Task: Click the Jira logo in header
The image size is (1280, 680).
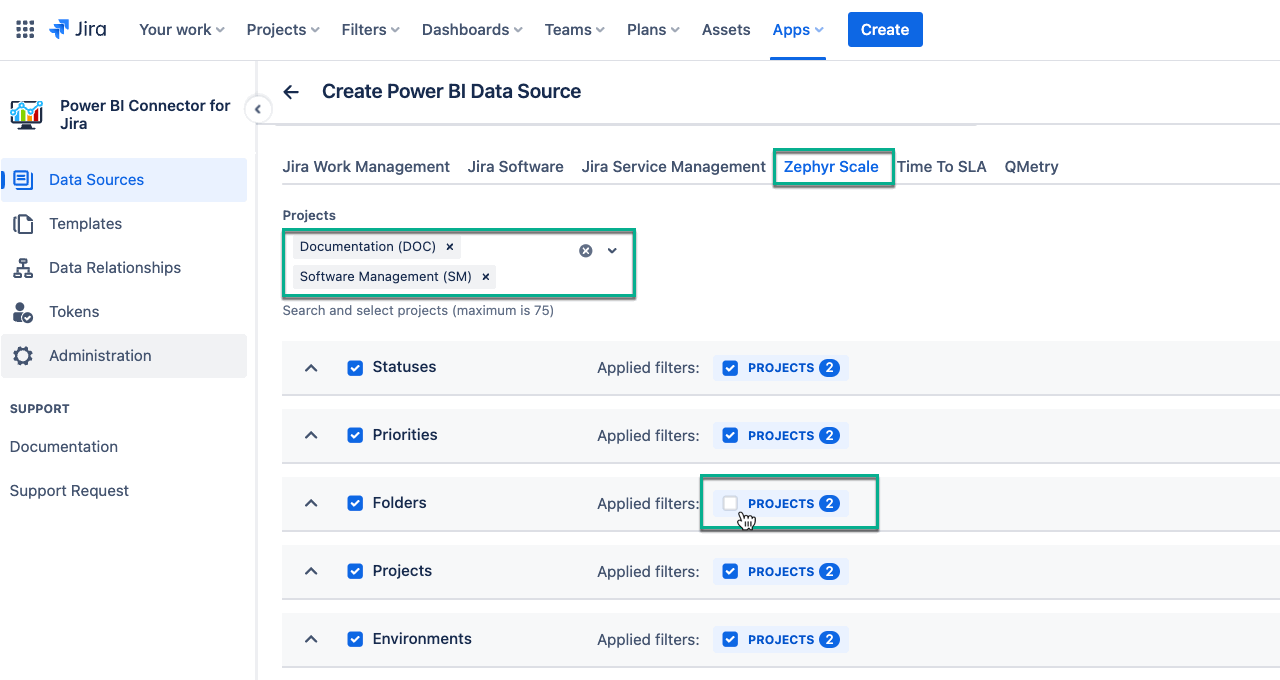Action: tap(77, 30)
